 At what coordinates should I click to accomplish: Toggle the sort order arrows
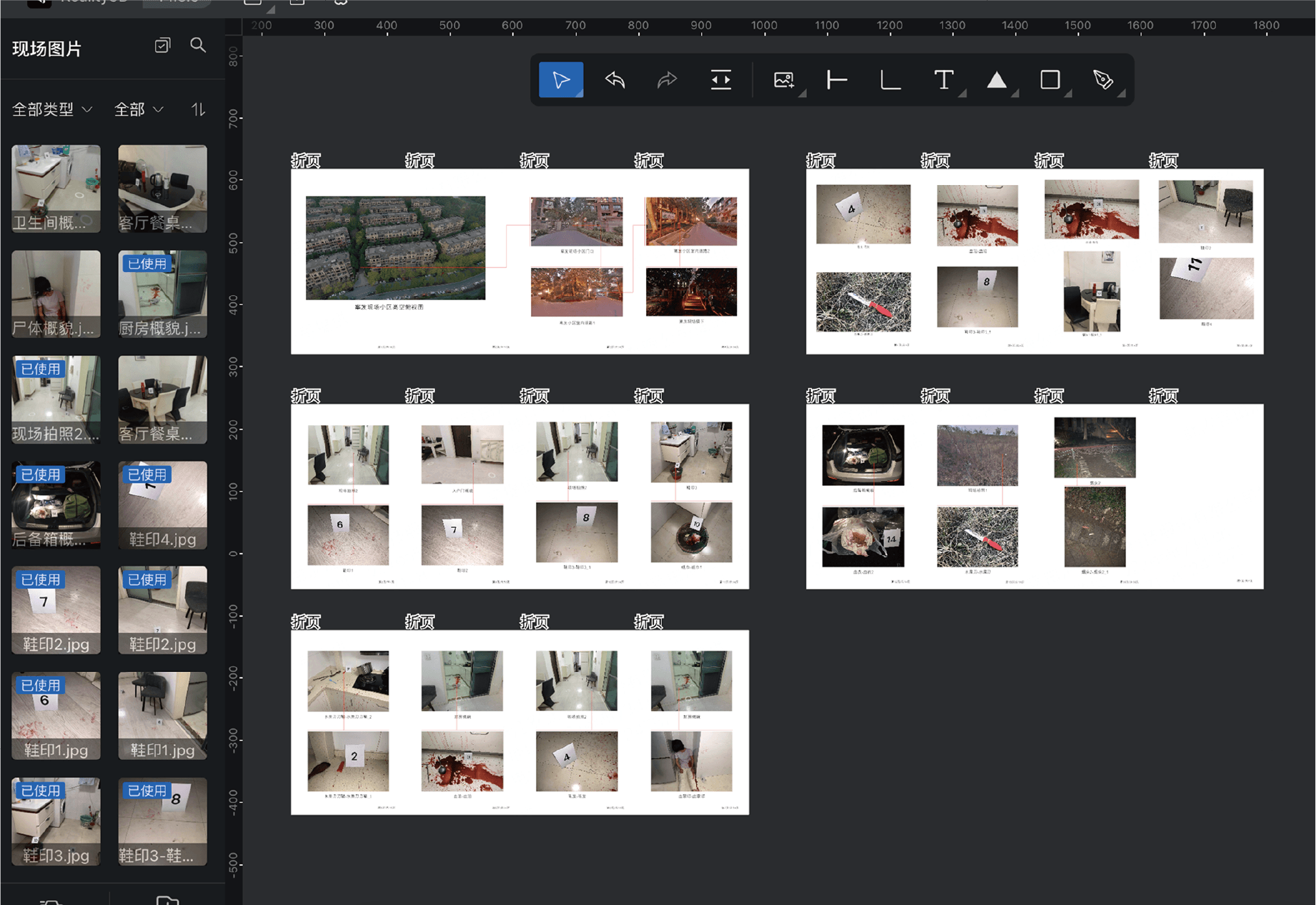[198, 109]
